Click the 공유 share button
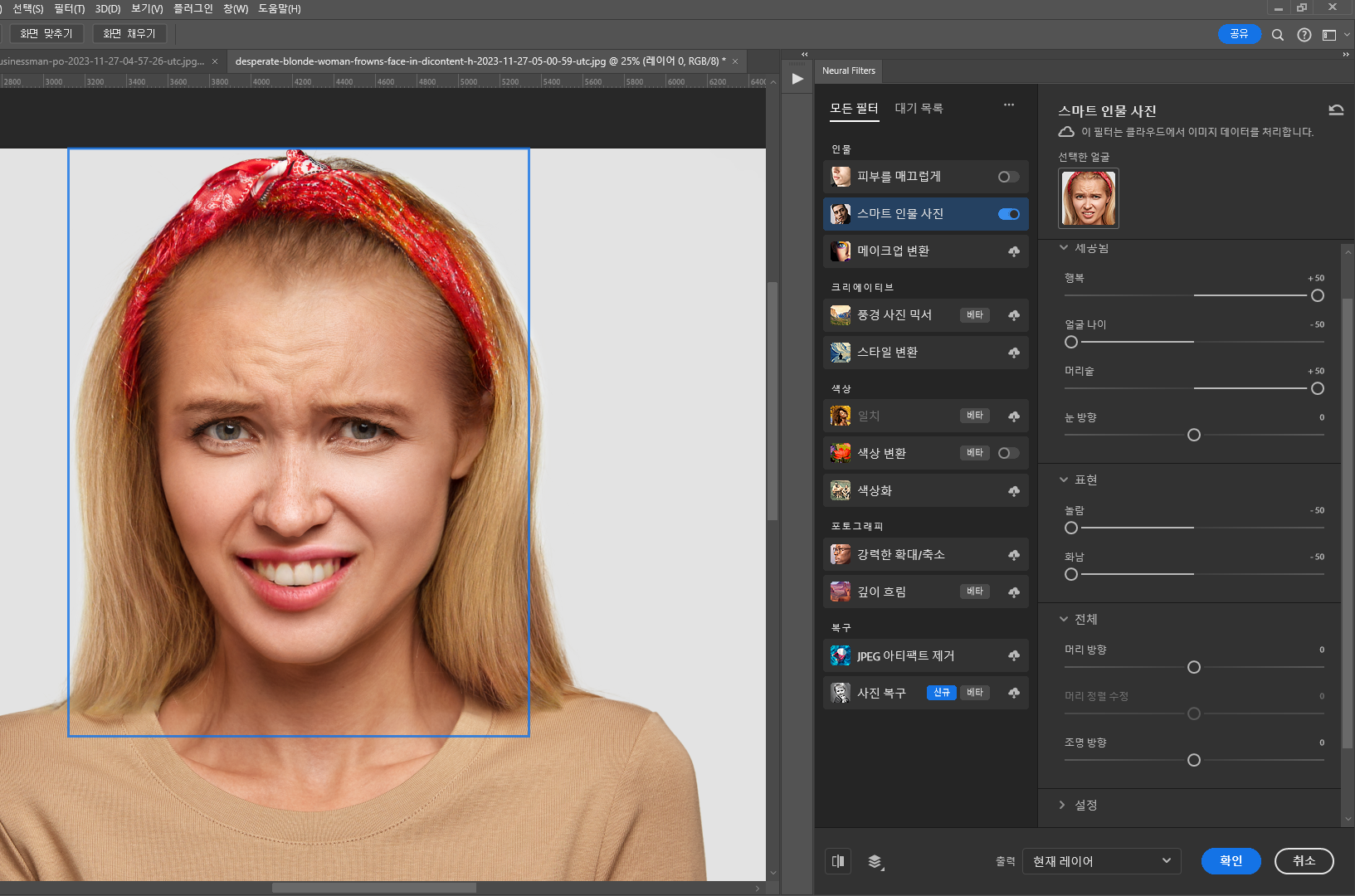1355x896 pixels. [1239, 34]
